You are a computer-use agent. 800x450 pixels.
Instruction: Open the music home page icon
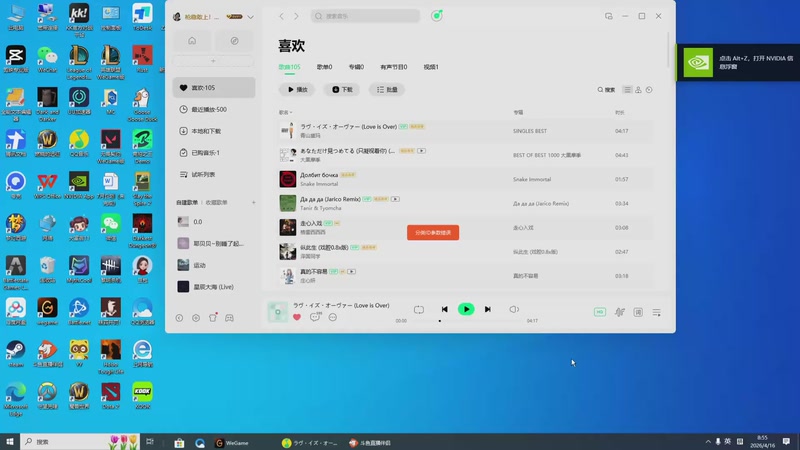[x=192, y=41]
